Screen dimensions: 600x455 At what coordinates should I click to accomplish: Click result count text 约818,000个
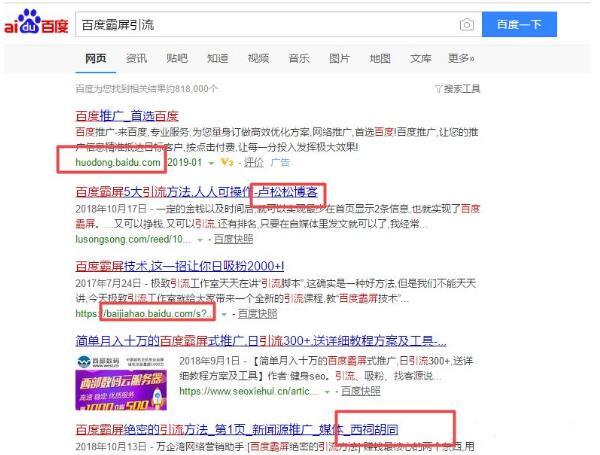pos(191,89)
